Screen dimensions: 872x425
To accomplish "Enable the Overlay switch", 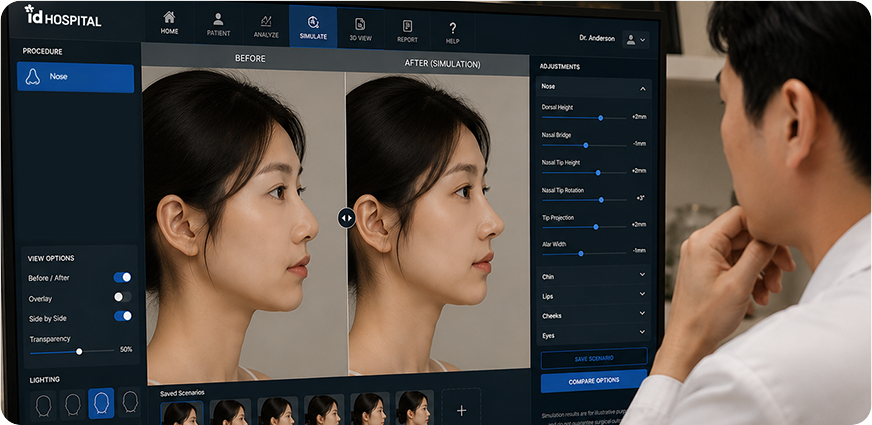I will point(123,297).
